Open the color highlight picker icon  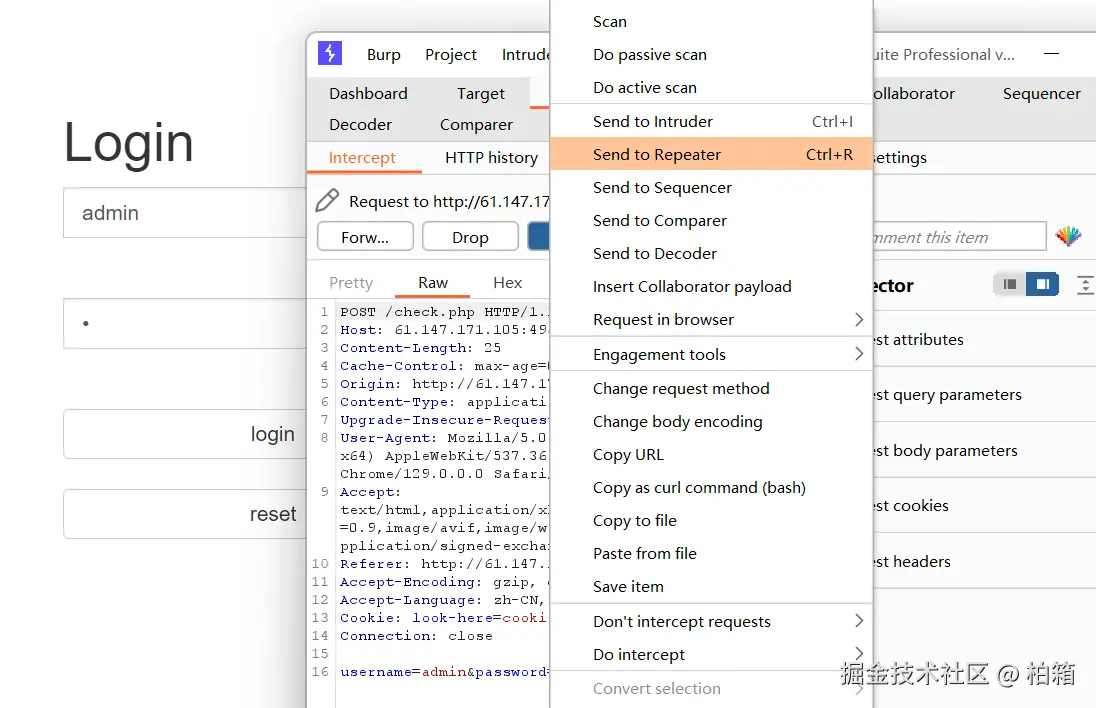point(1068,236)
